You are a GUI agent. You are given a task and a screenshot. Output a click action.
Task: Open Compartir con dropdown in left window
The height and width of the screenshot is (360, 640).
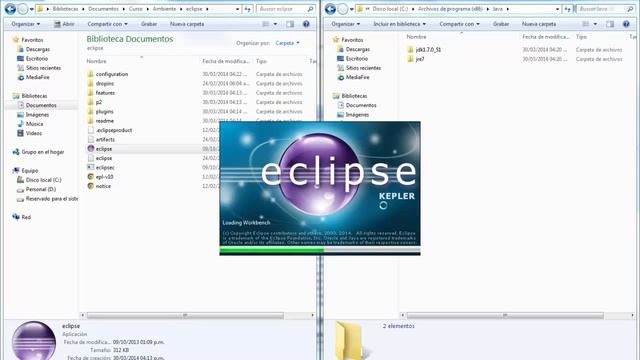point(107,24)
